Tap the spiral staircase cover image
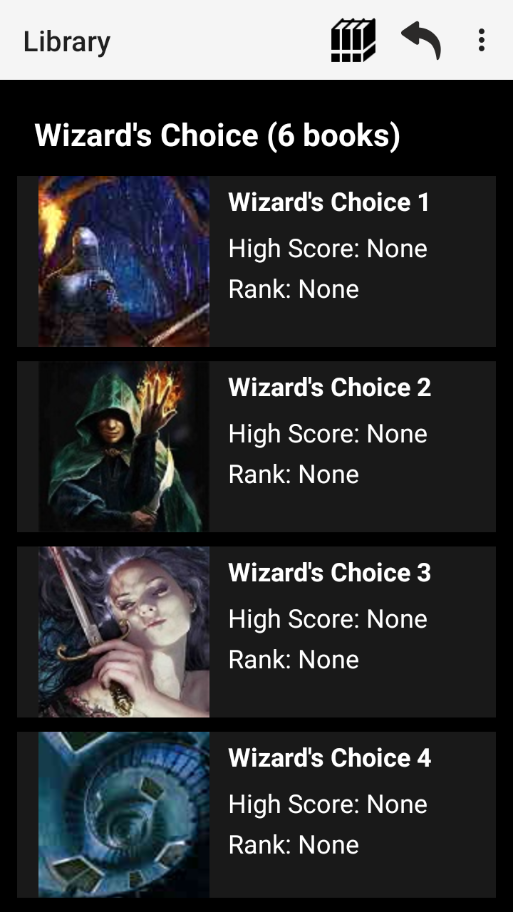The width and height of the screenshot is (513, 912). point(124,815)
